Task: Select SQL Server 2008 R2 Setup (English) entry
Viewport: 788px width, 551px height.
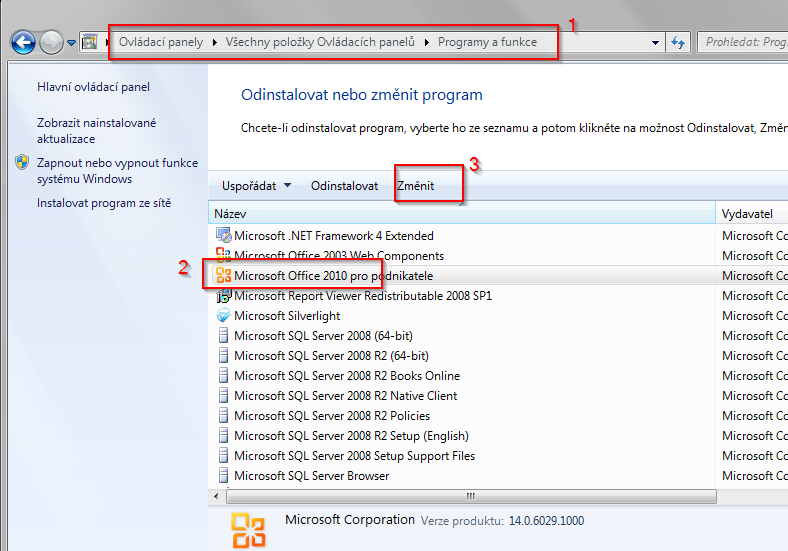Action: click(351, 436)
